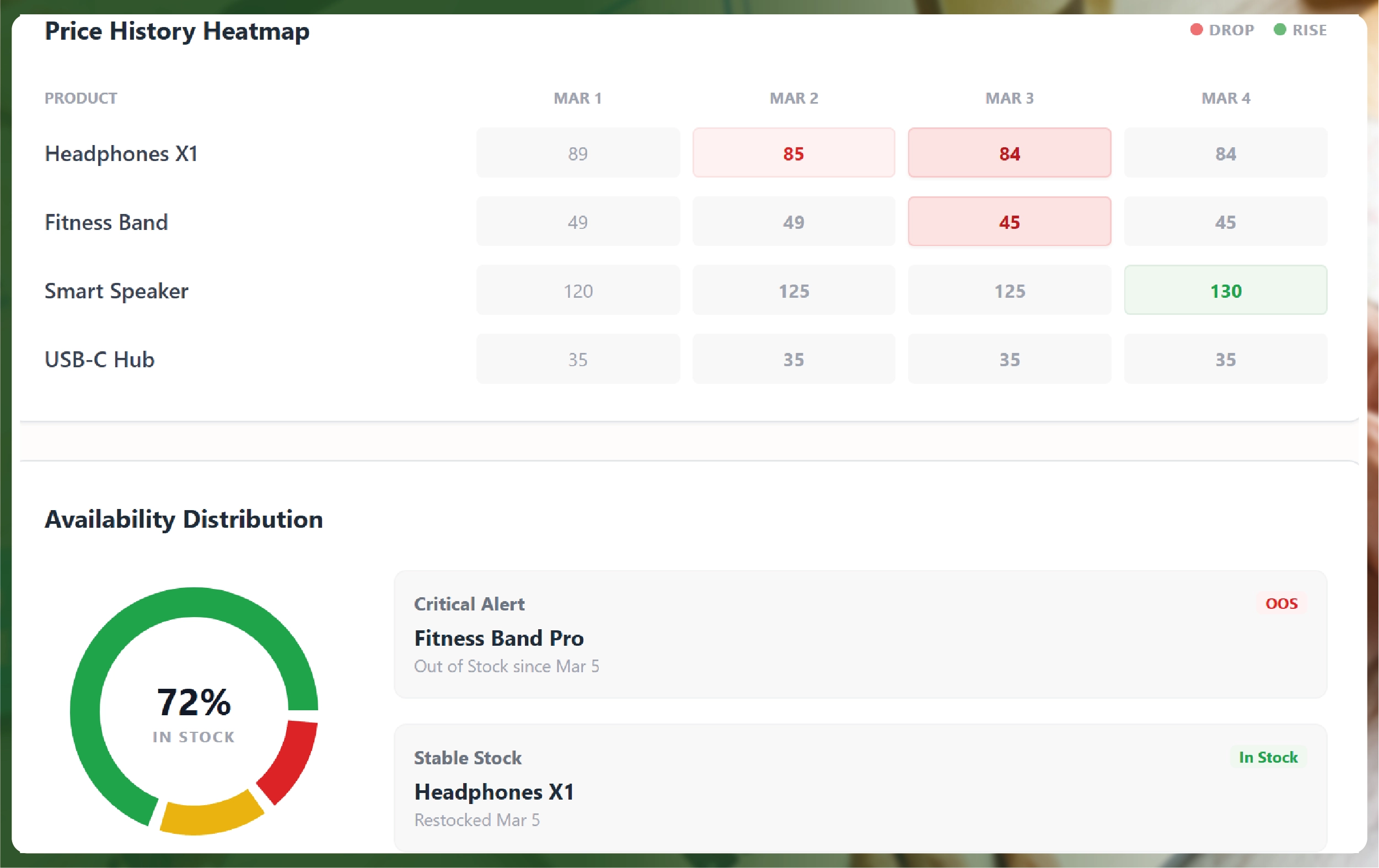The width and height of the screenshot is (1379, 868).
Task: Select Headphones X1 Mar 3 cell showing 84
Action: tap(1009, 153)
